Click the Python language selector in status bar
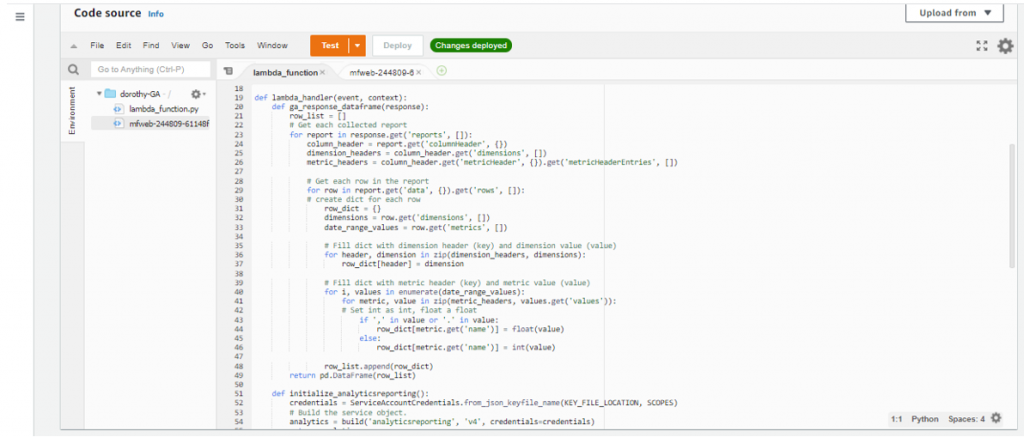Screen dimensions: 1024x437 tap(925, 419)
